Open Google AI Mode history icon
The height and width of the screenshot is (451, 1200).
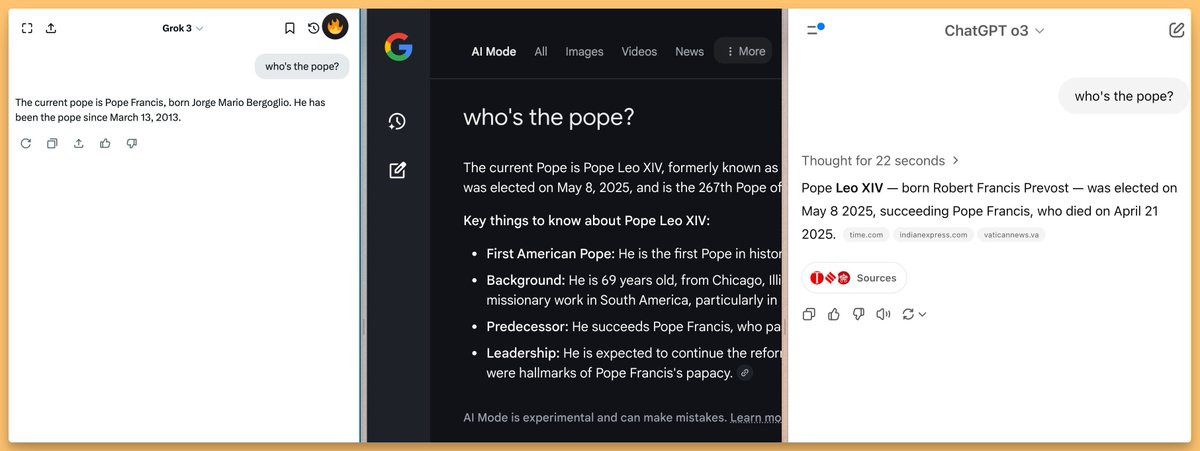tap(397, 121)
